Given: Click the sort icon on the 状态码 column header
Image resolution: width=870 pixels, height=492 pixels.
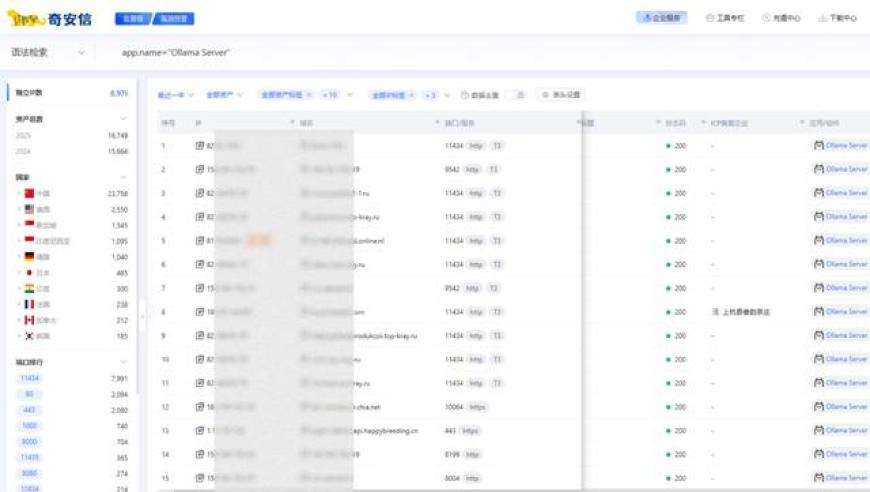Looking at the screenshot, I should pyautogui.click(x=704, y=123).
